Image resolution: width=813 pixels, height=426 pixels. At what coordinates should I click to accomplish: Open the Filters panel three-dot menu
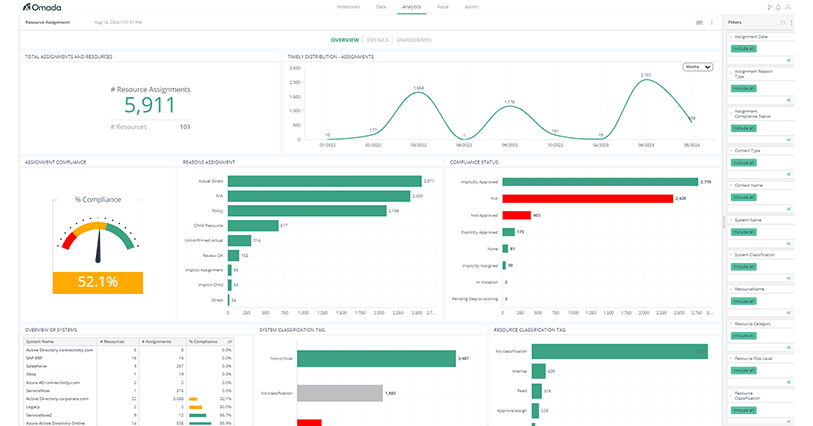pyautogui.click(x=792, y=22)
